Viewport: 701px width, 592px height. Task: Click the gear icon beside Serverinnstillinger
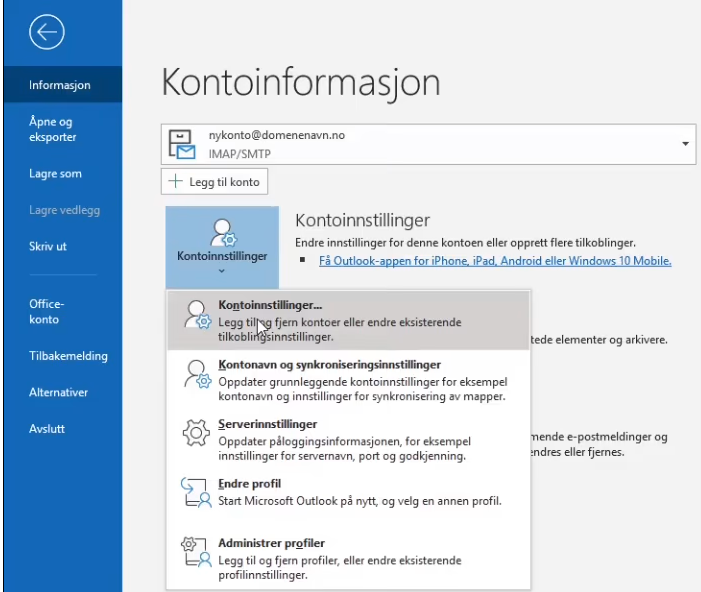click(196, 432)
